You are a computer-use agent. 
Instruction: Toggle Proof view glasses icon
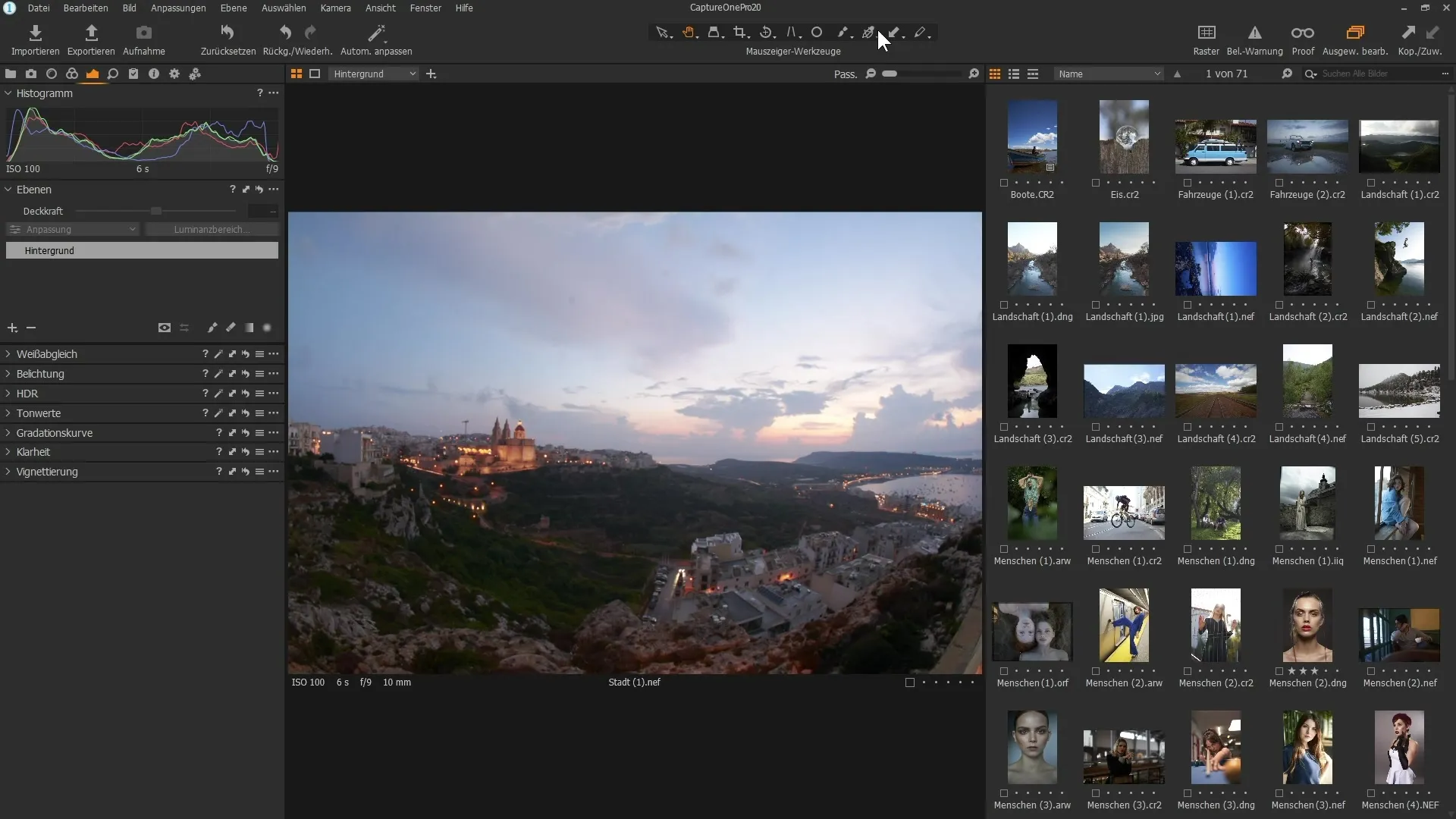tap(1303, 39)
